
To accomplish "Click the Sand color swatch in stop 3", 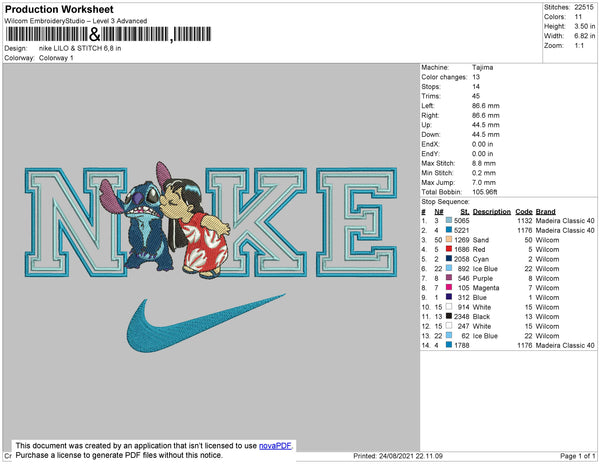I will tap(449, 239).
